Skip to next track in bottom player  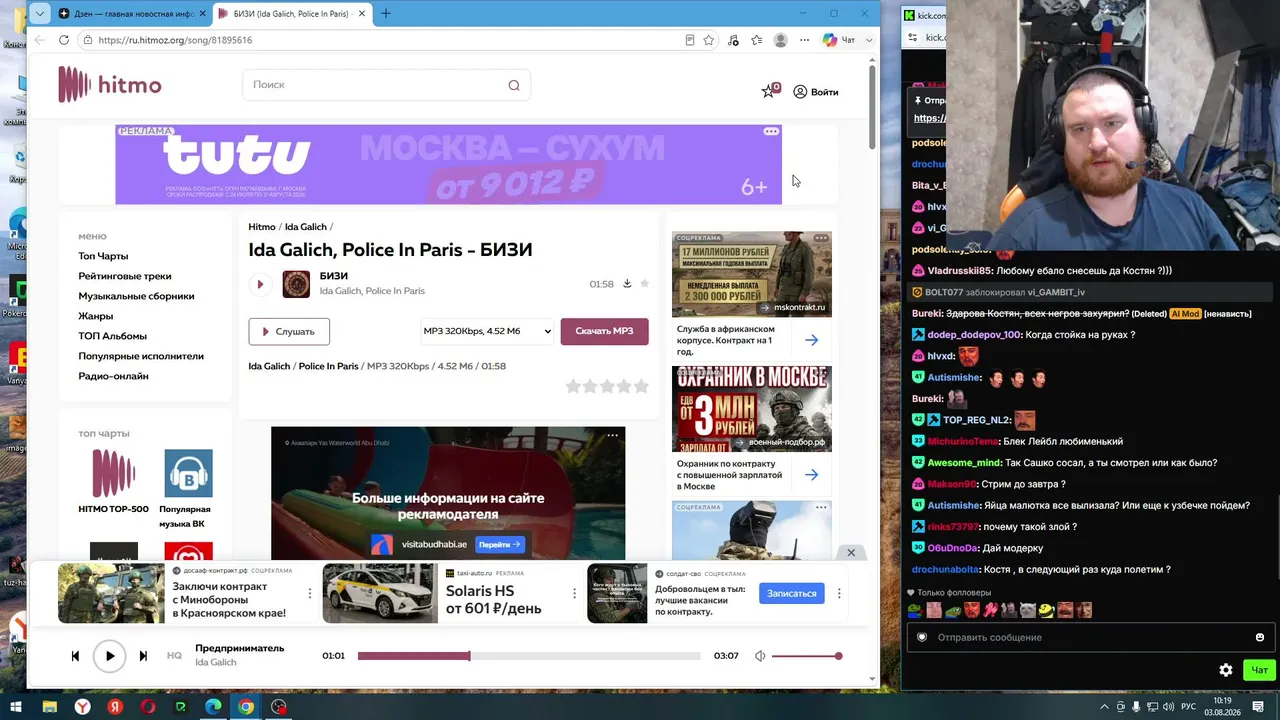click(143, 656)
